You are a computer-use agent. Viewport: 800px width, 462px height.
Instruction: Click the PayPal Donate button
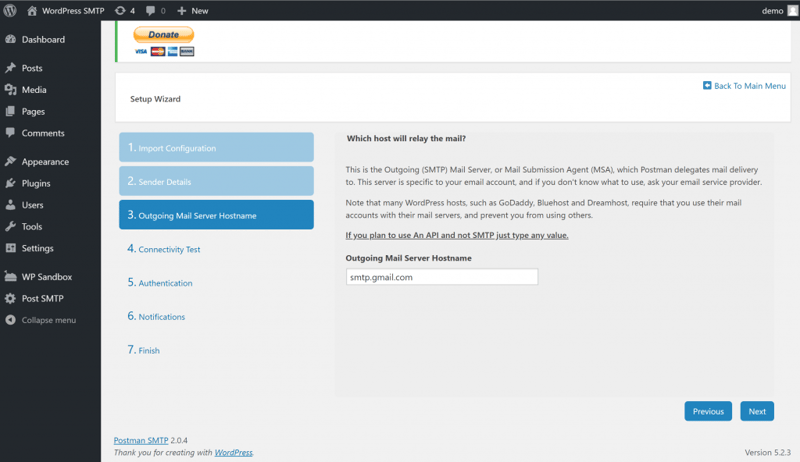point(163,35)
